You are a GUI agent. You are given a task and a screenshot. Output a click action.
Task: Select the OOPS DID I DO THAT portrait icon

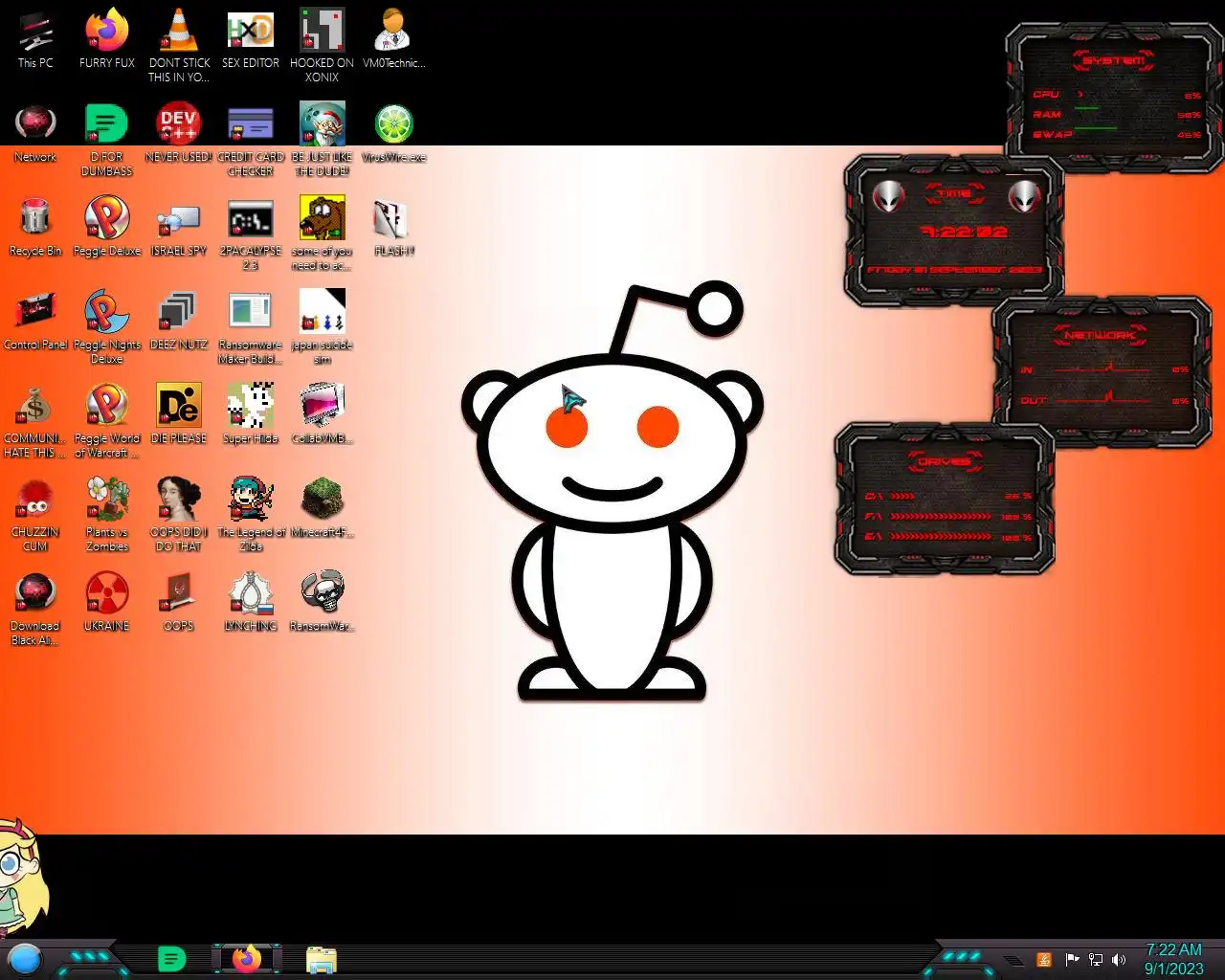click(x=179, y=515)
